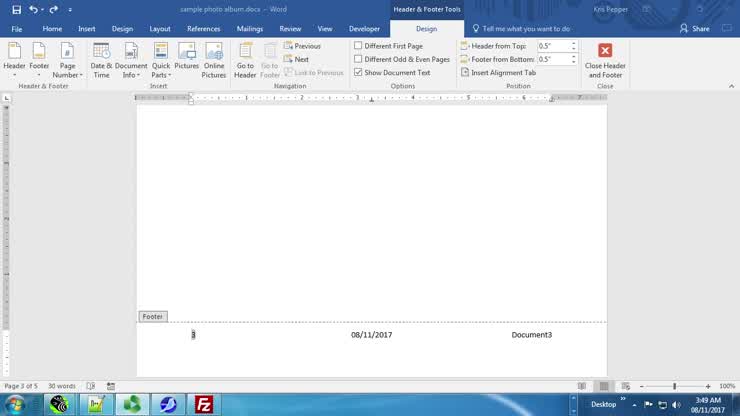
Task: Insert Pictures into footer
Action: pyautogui.click(x=186, y=56)
